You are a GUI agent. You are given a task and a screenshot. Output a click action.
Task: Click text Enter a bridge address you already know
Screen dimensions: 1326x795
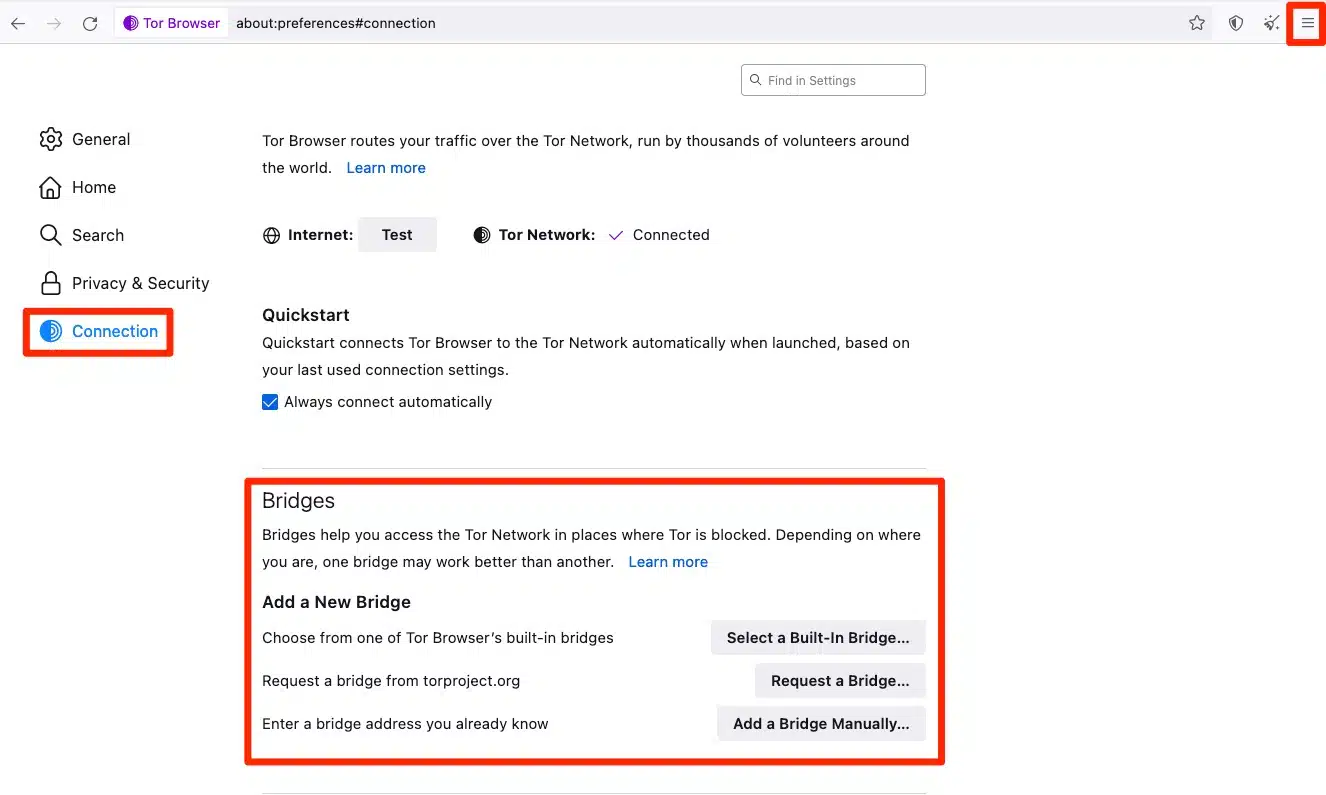[x=405, y=724]
